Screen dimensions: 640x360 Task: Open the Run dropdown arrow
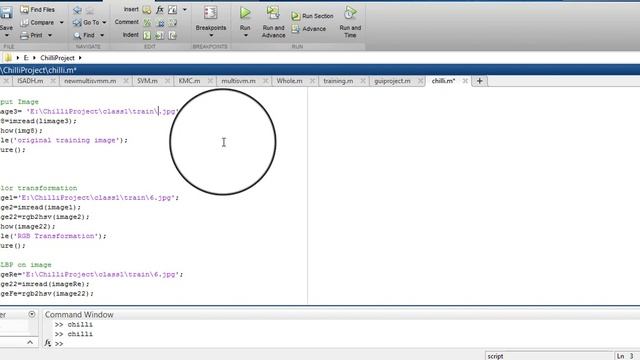245,36
